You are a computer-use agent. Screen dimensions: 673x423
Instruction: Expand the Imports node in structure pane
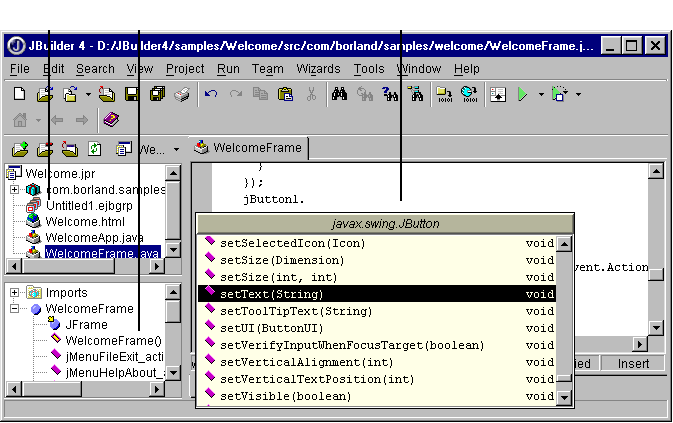(x=14, y=293)
